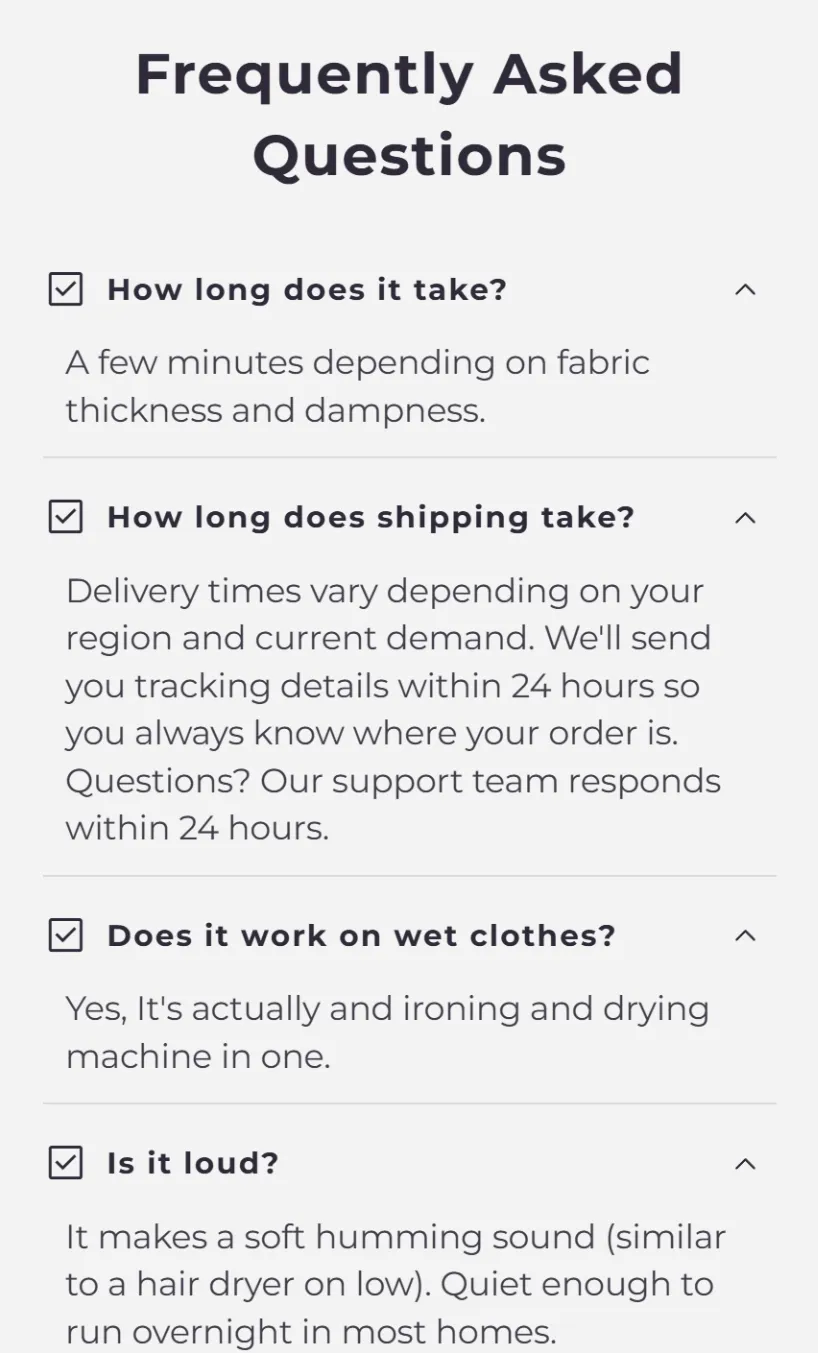Click checkmark icon beside wet clothes question
818x1353 pixels.
[x=66, y=935]
